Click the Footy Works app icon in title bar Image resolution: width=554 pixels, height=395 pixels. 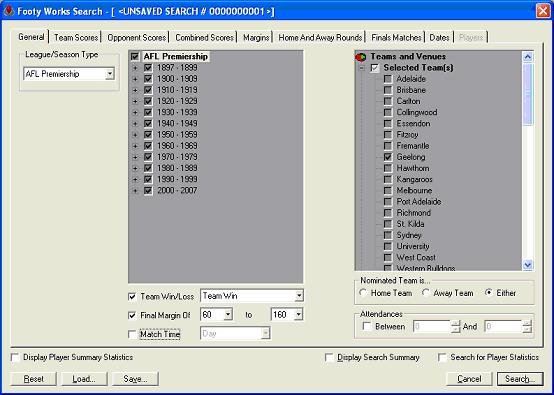9,11
